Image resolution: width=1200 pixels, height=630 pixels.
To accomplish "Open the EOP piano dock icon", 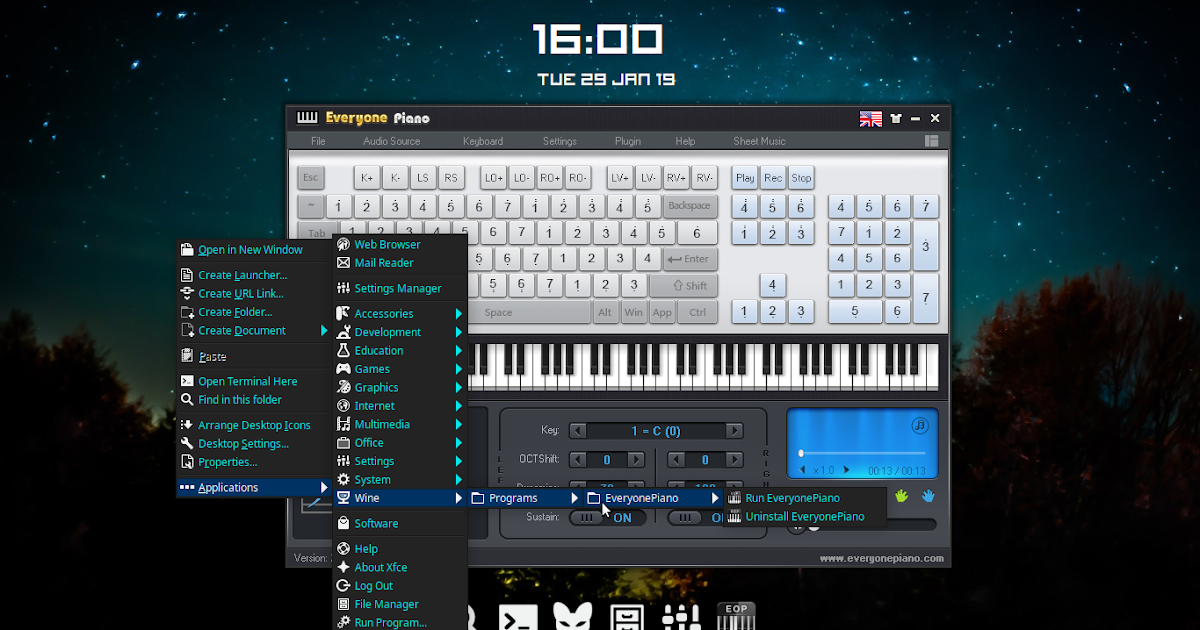I will pyautogui.click(x=736, y=616).
